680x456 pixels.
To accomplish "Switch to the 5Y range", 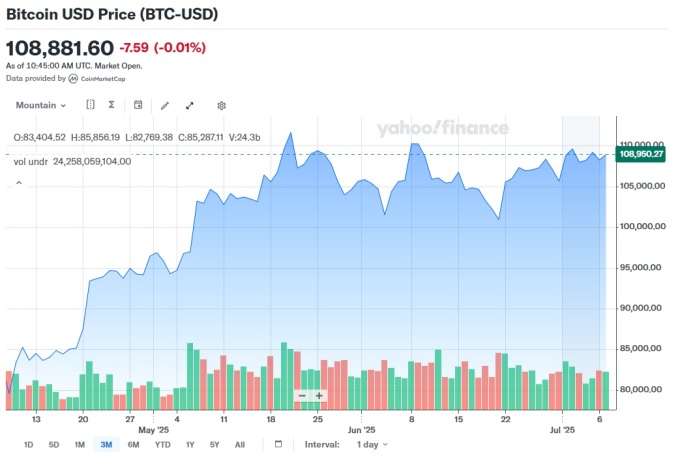I will tap(215, 444).
